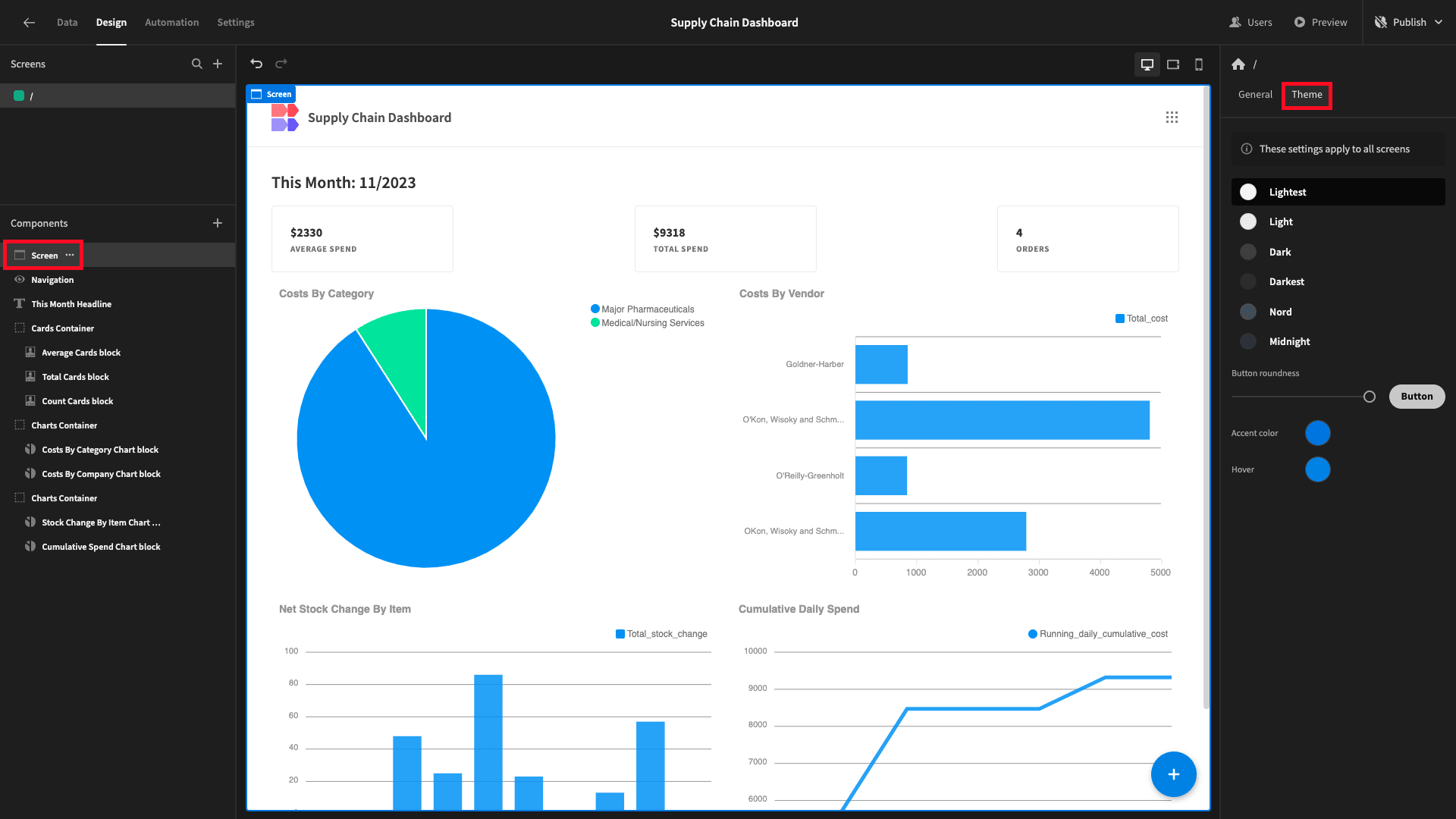The width and height of the screenshot is (1456, 819).
Task: Switch to mobile preview device
Action: tap(1199, 64)
